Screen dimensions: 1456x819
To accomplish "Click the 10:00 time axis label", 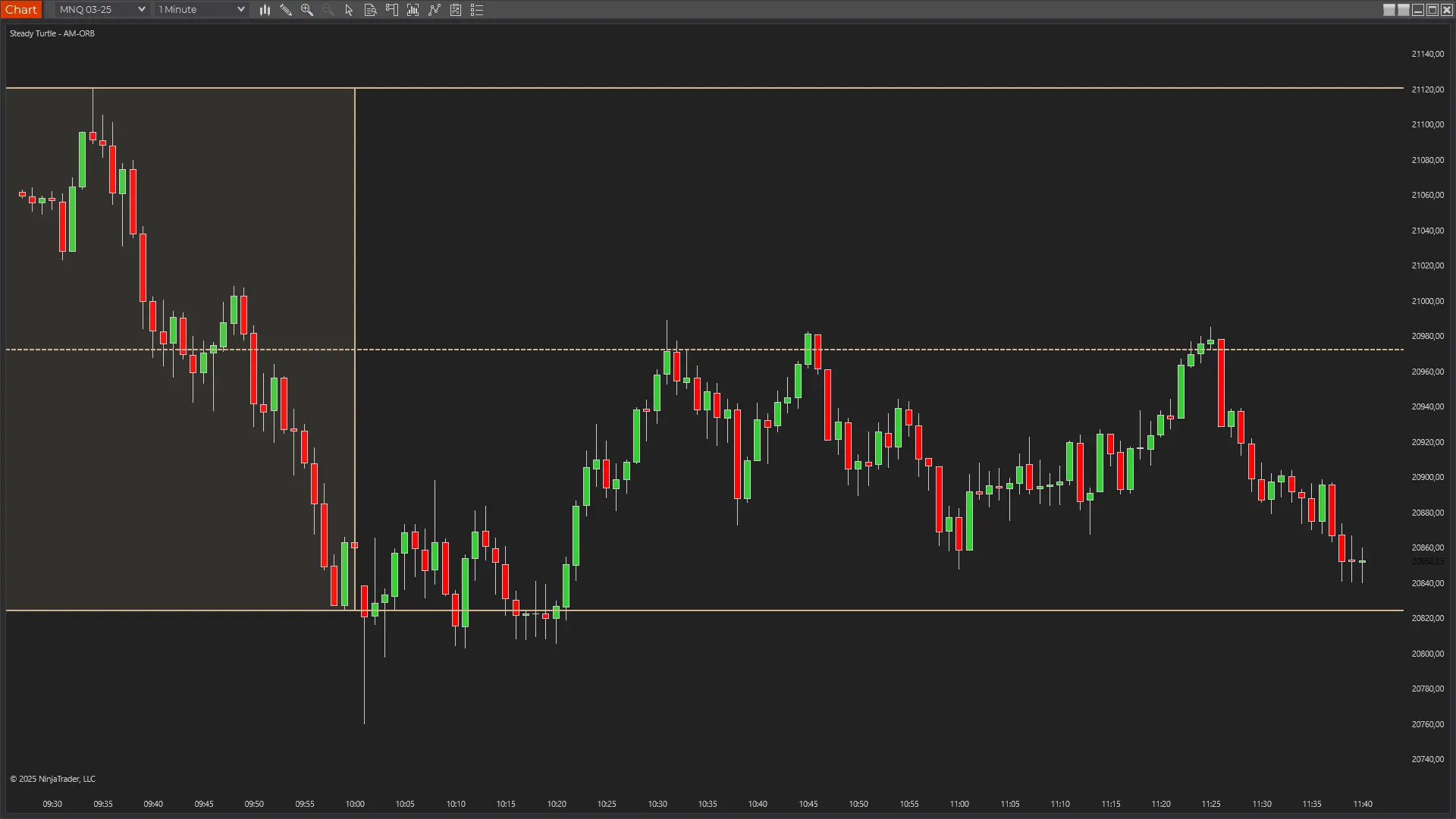I will click(355, 804).
